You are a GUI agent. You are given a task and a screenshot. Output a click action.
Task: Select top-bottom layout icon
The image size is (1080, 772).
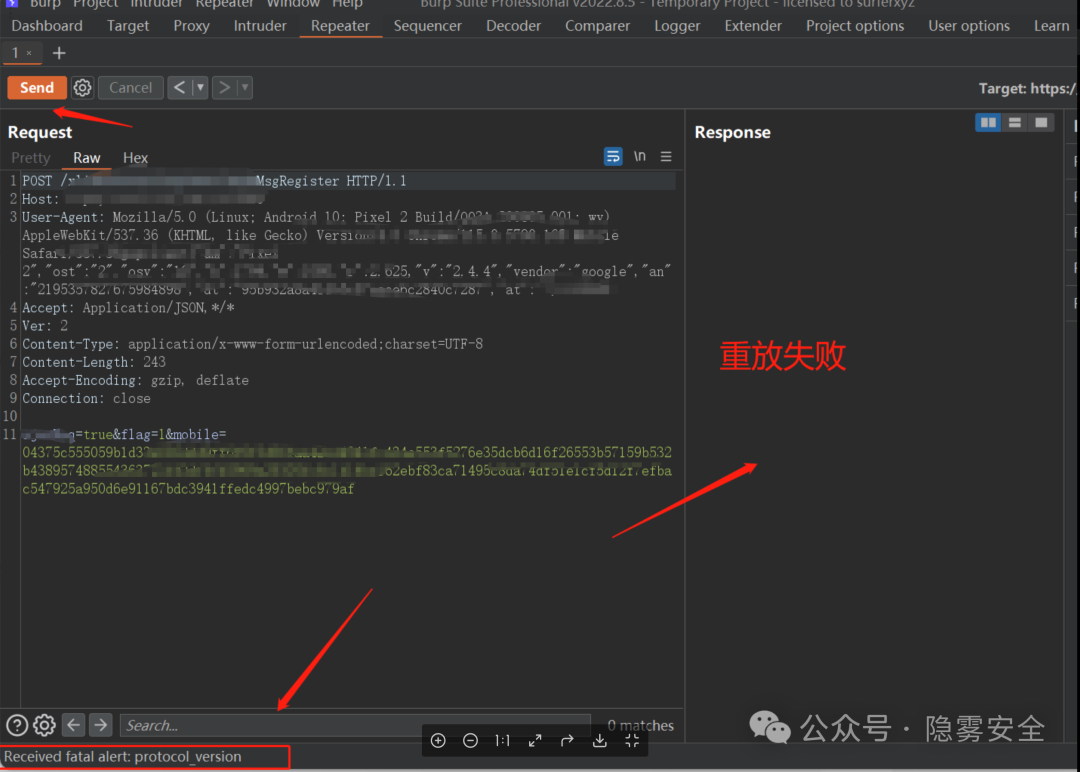(x=1015, y=123)
